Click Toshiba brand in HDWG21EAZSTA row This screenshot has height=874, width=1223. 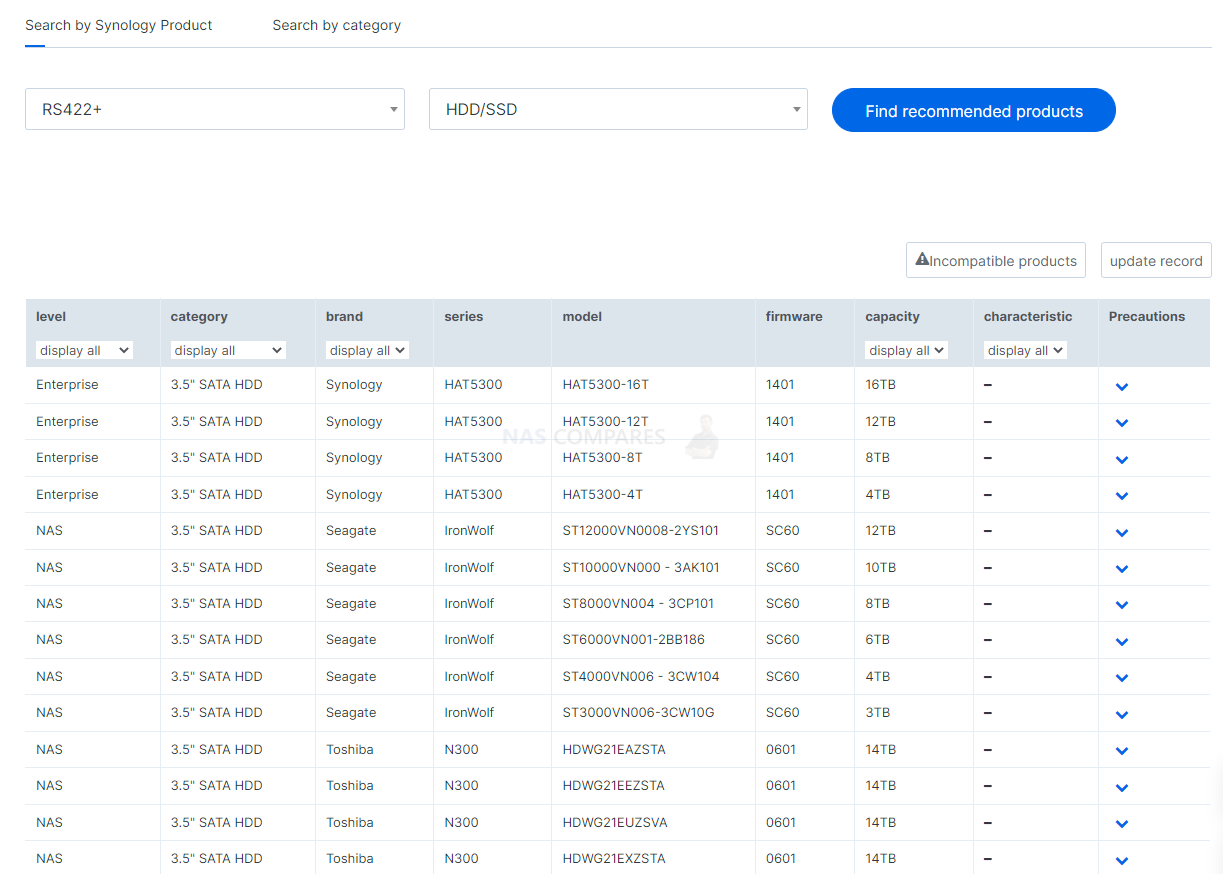350,749
